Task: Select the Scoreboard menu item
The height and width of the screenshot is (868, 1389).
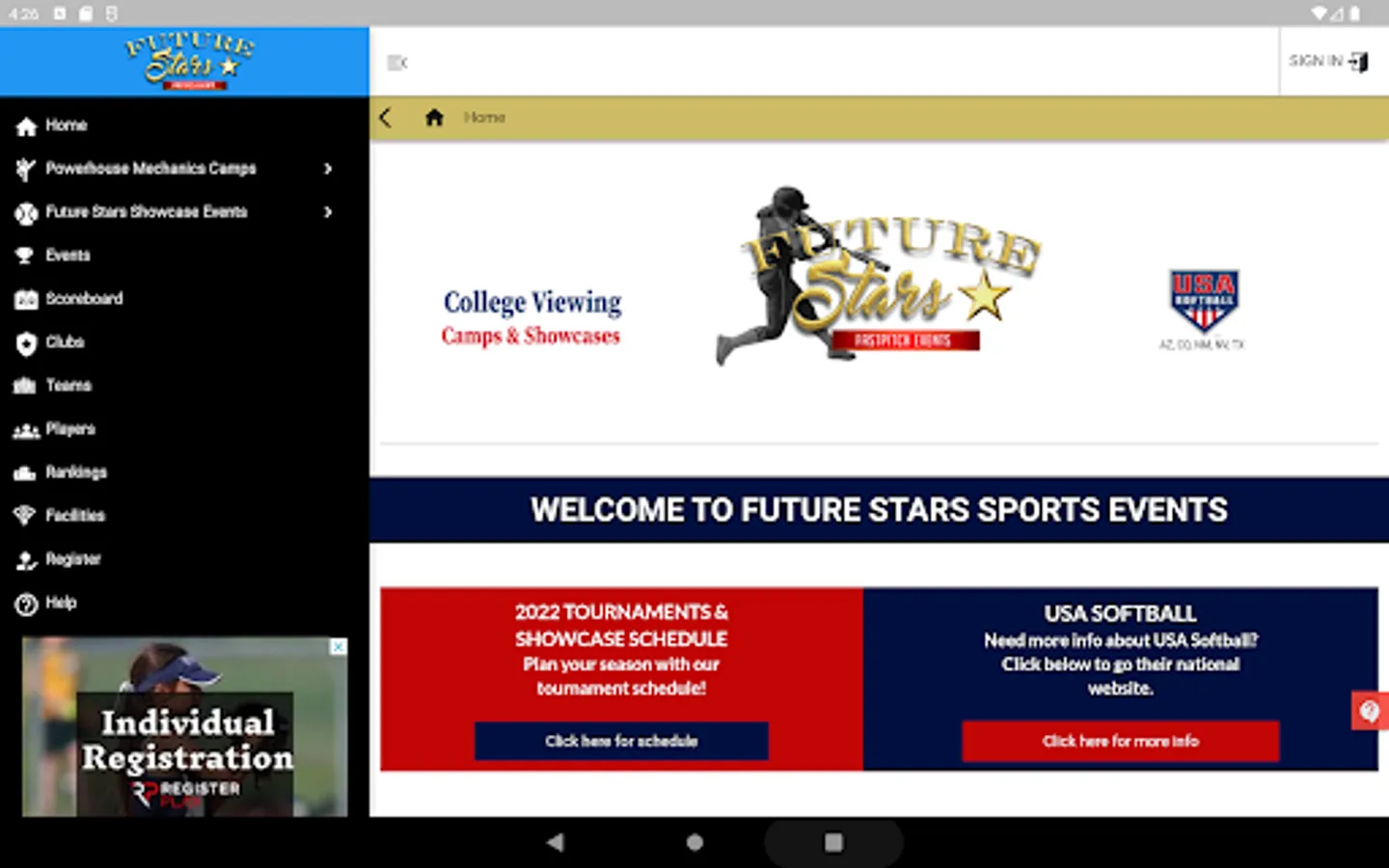Action: 84,299
